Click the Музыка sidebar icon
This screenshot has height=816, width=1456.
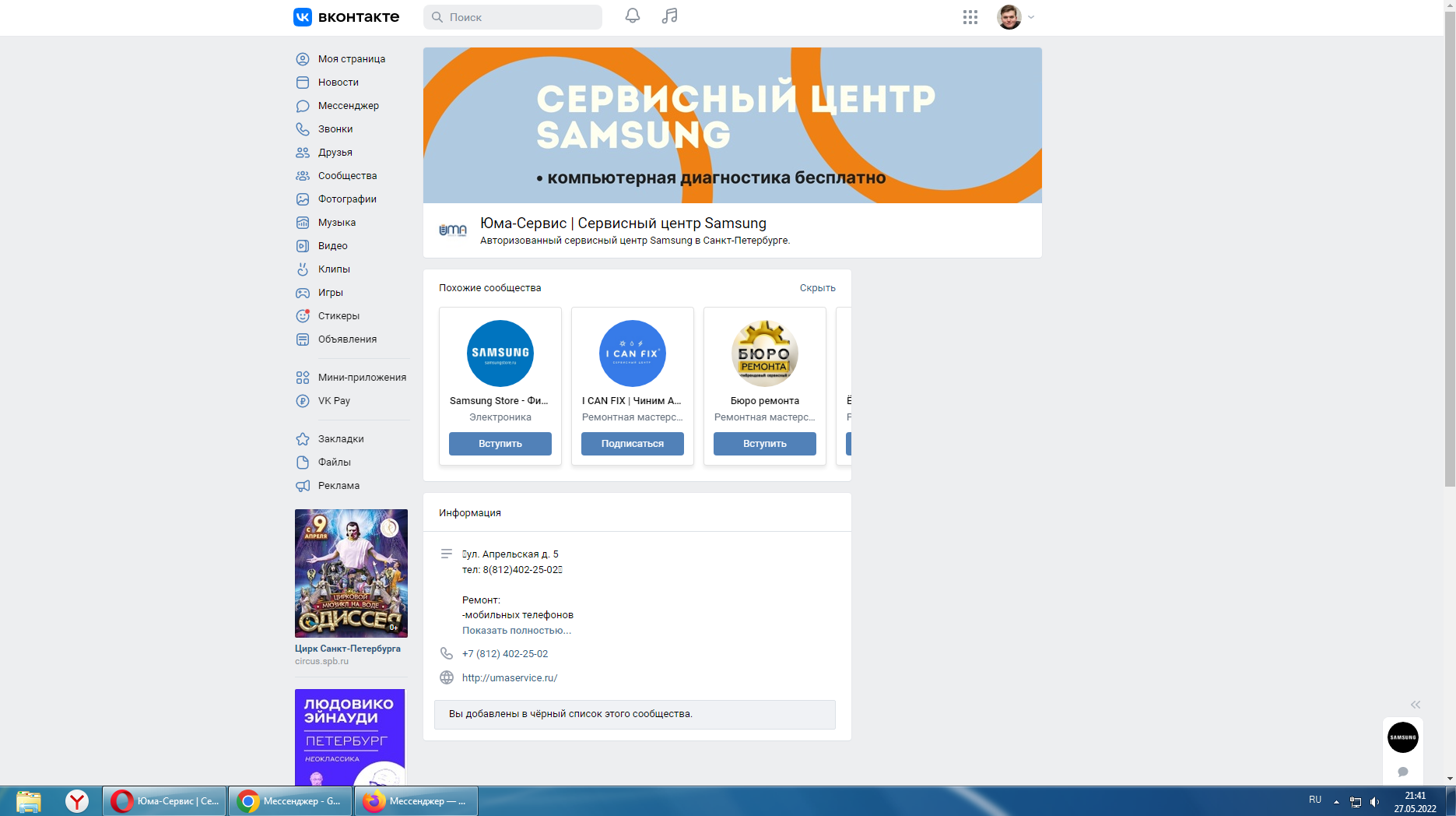coord(303,223)
